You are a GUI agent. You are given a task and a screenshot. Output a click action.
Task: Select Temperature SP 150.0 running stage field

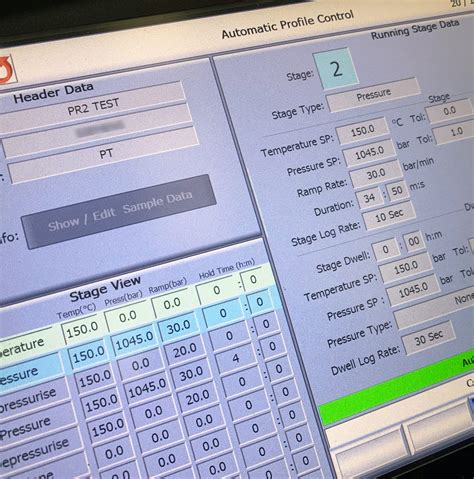pyautogui.click(x=363, y=130)
